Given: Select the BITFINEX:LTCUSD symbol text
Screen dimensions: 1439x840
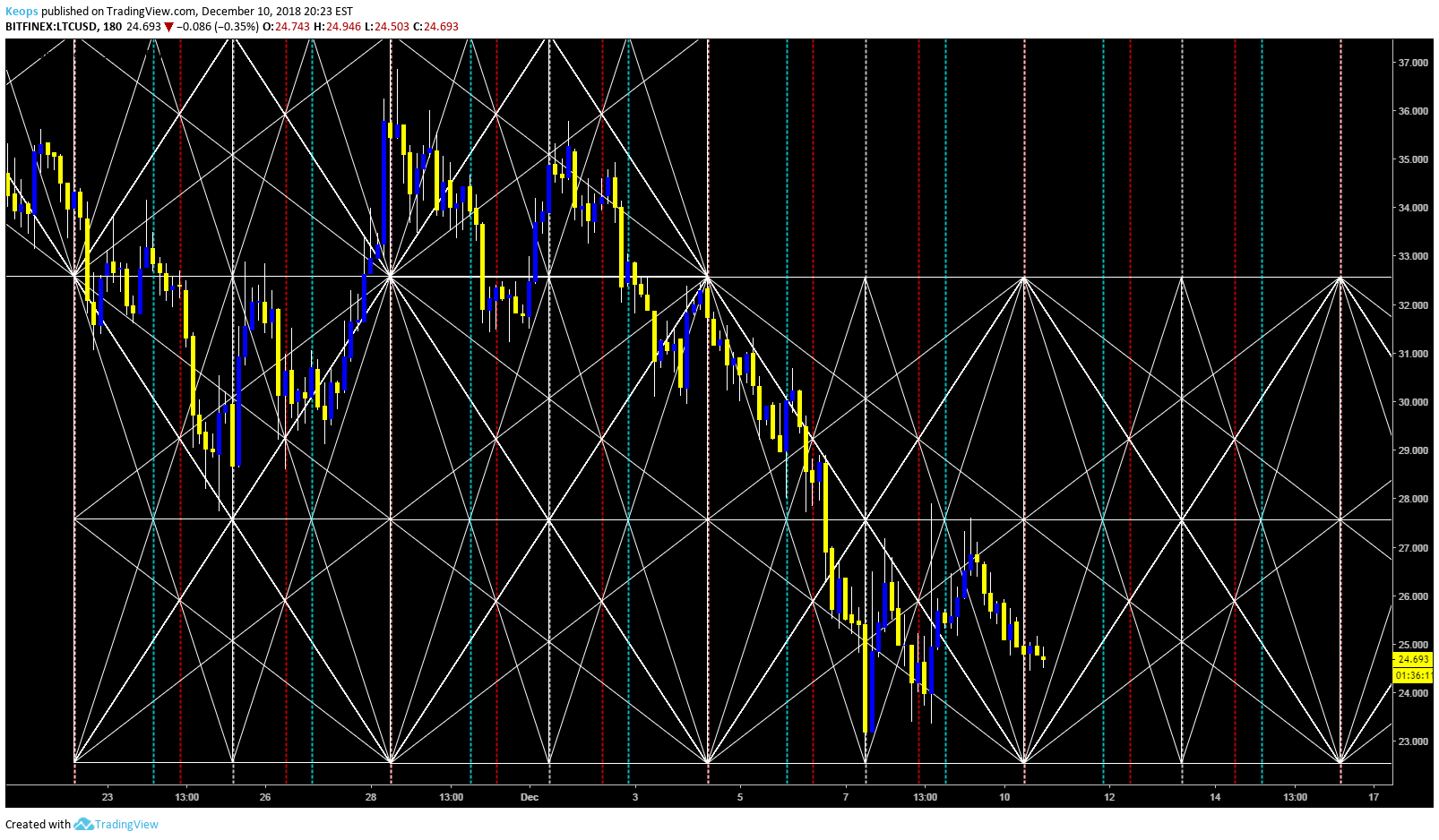Looking at the screenshot, I should pyautogui.click(x=51, y=27).
